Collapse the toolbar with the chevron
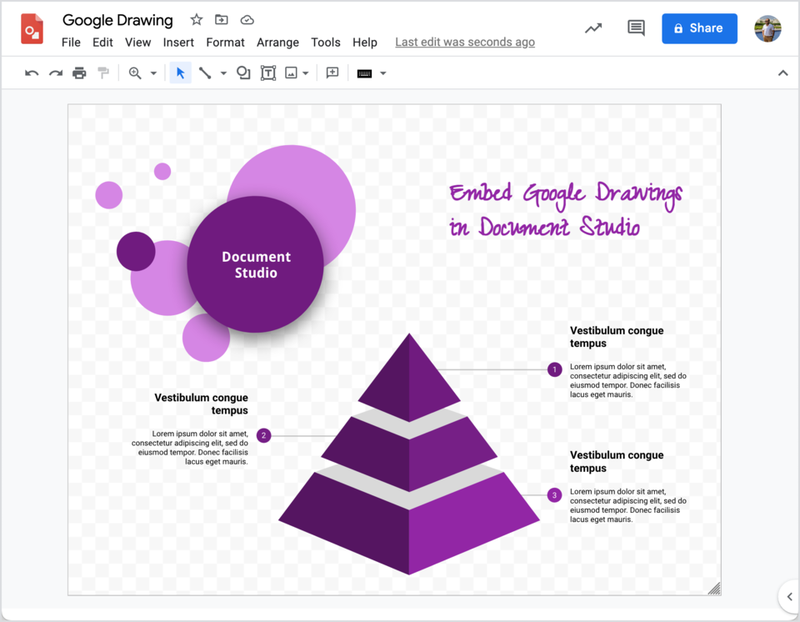This screenshot has width=800, height=622. [783, 73]
